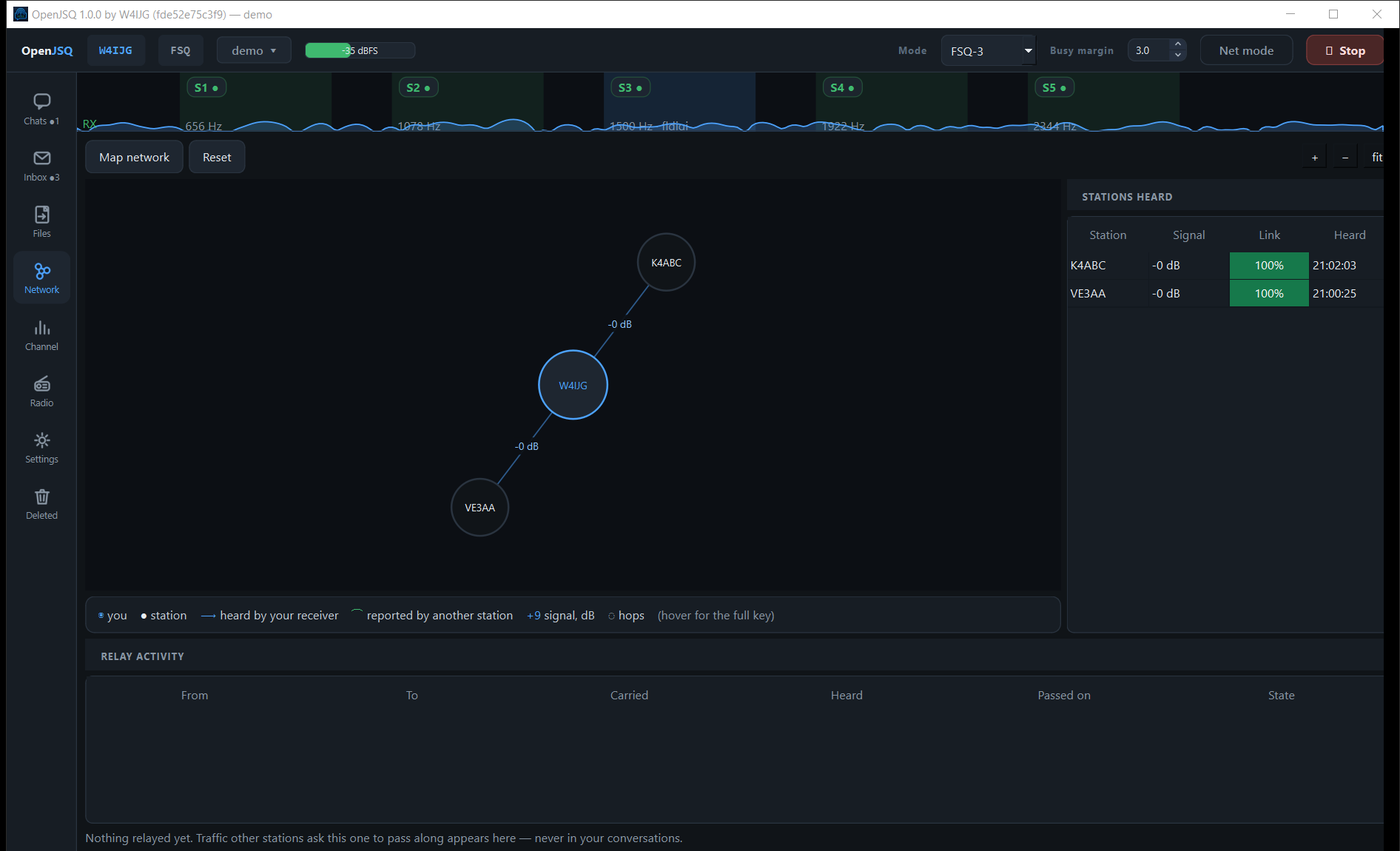Image resolution: width=1400 pixels, height=851 pixels.
Task: Toggle Net mode
Action: pos(1246,50)
